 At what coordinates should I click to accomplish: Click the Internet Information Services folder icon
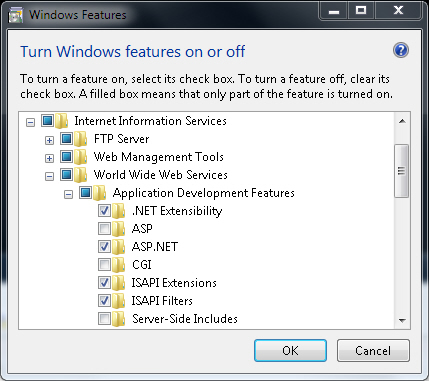click(62, 121)
